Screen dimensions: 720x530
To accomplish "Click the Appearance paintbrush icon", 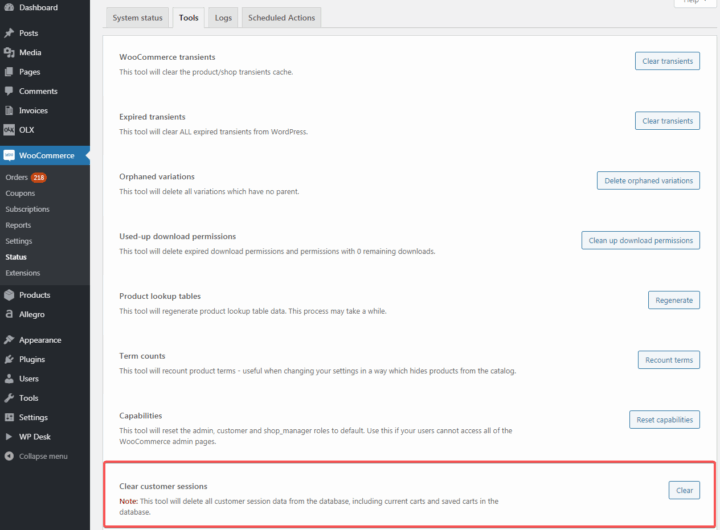I will (9, 340).
